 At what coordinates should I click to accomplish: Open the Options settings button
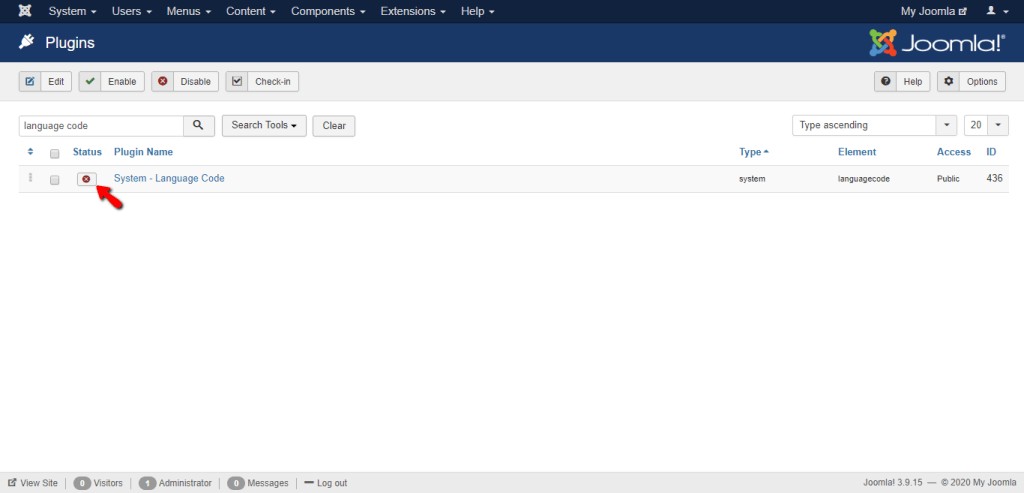(971, 82)
